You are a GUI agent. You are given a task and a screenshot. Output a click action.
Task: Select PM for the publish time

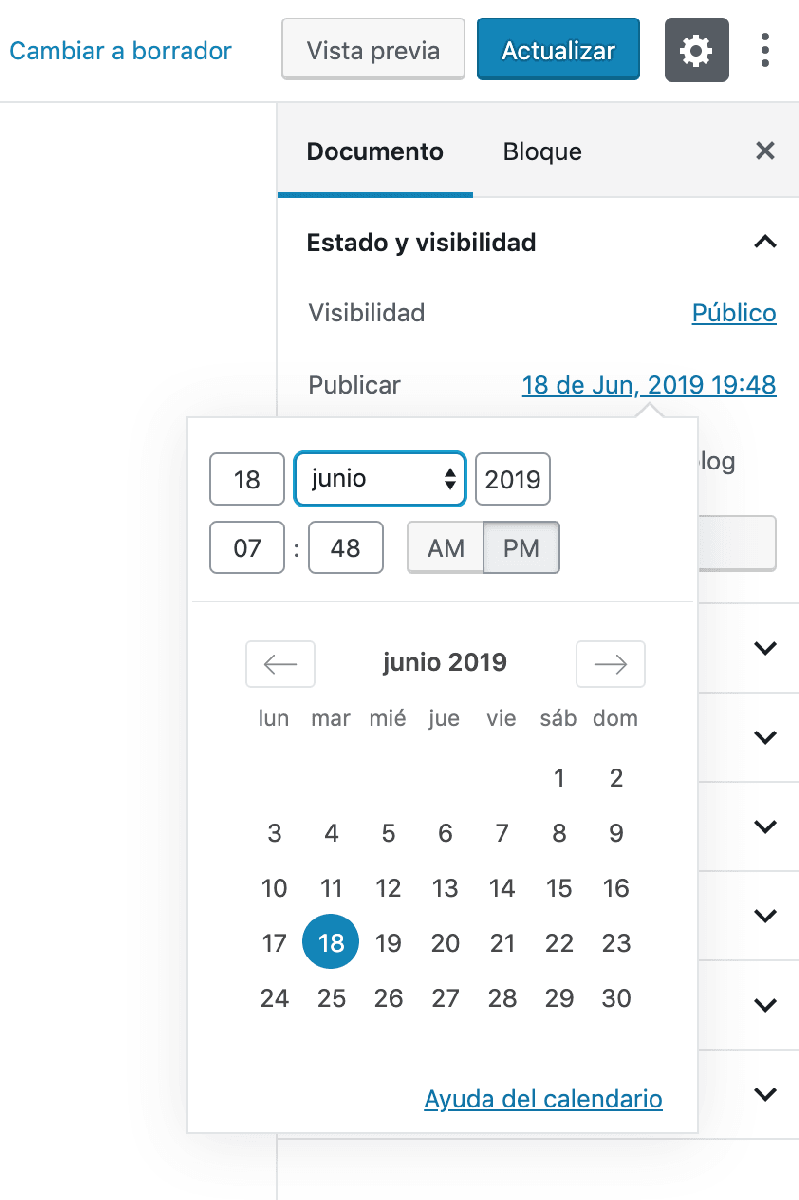(x=521, y=548)
